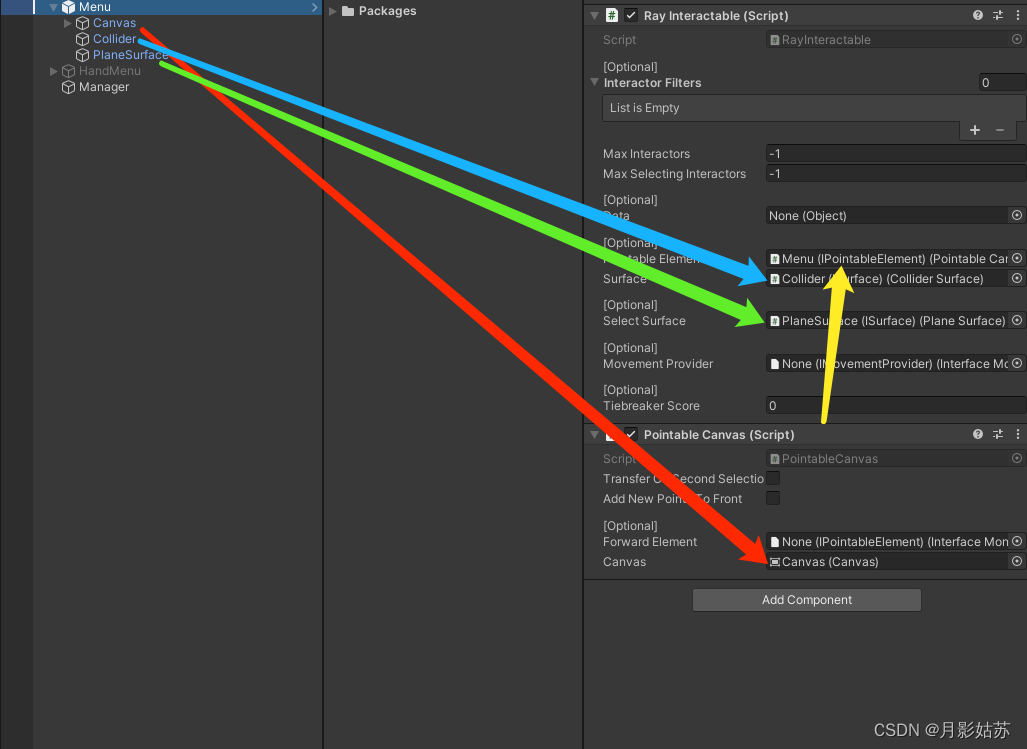Viewport: 1027px width, 749px height.
Task: Open the presets selector for Pointable Canvas
Action: click(998, 434)
